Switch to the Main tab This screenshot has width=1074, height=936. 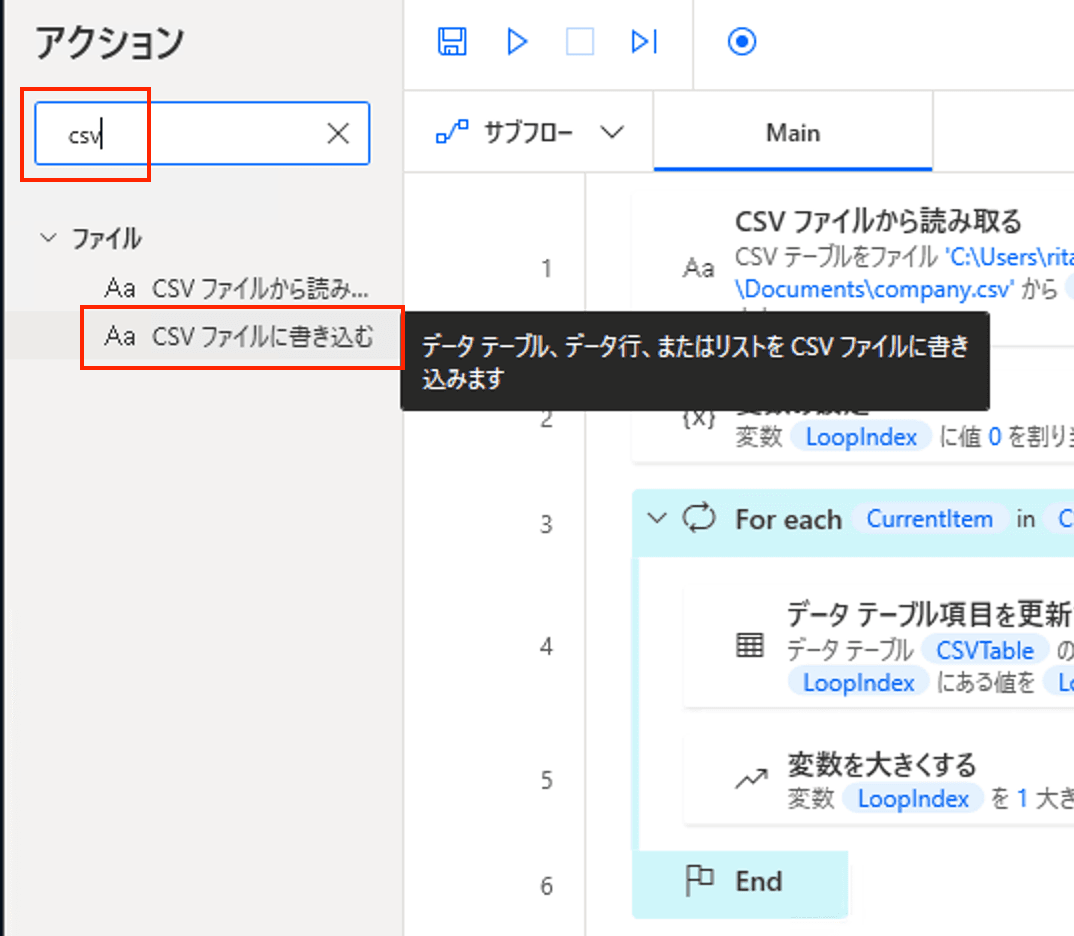[792, 133]
